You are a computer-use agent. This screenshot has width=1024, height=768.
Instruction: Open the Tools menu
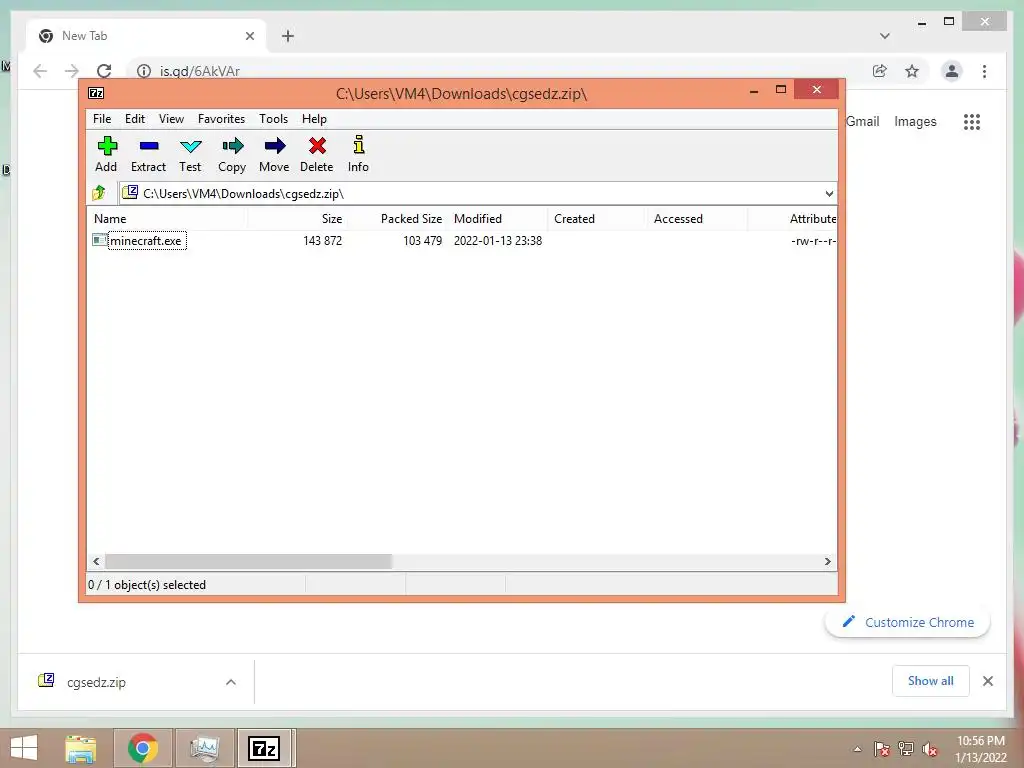tap(274, 119)
